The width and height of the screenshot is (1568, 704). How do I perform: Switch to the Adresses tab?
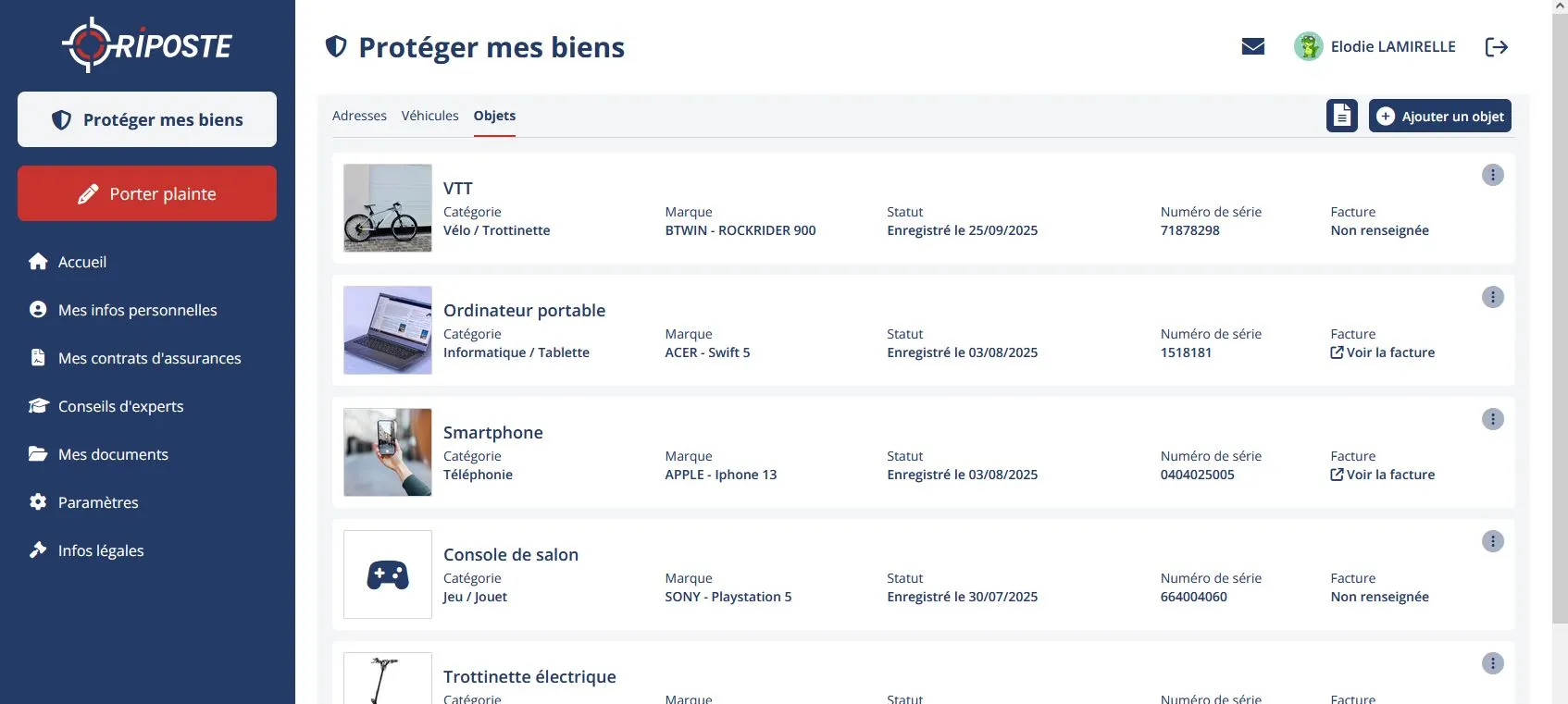coord(359,116)
